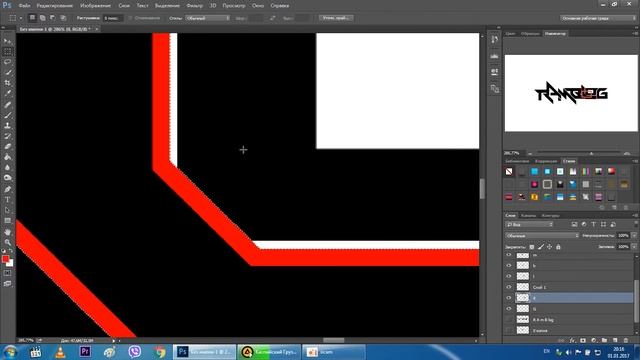Click the Refine Edge button

(x=336, y=18)
